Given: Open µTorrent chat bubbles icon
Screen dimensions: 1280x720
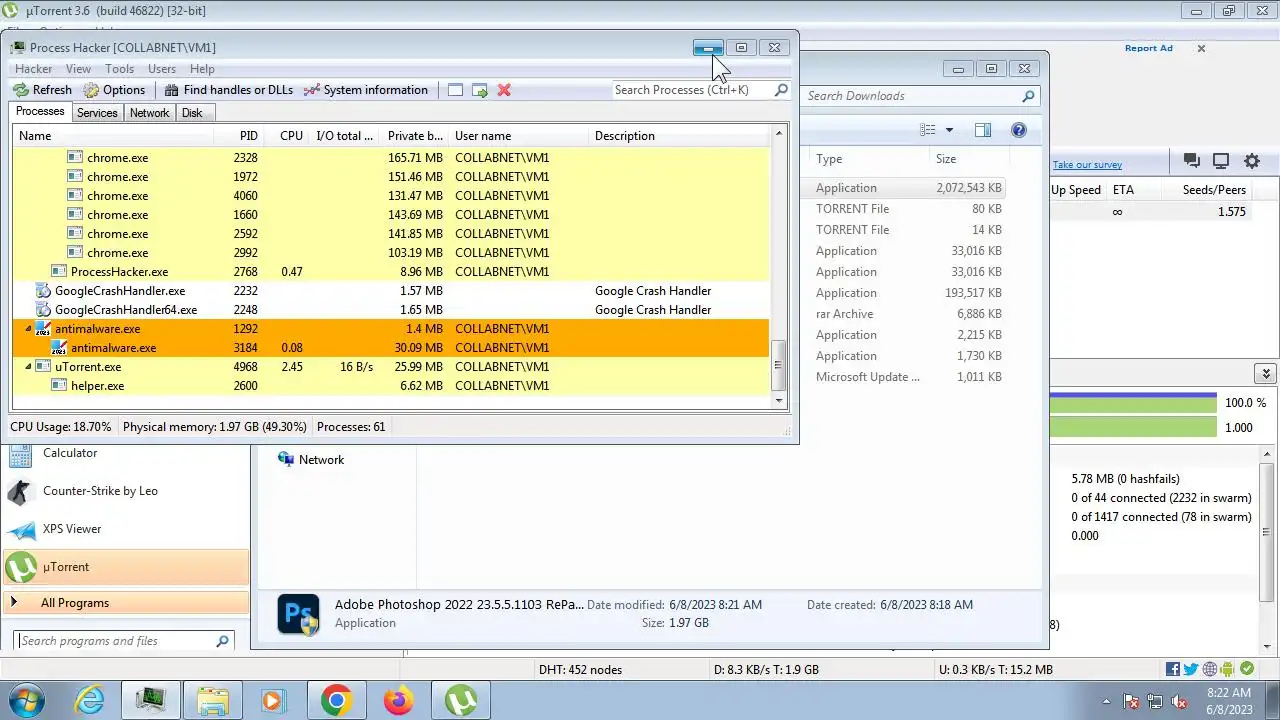Looking at the screenshot, I should pyautogui.click(x=1191, y=161).
